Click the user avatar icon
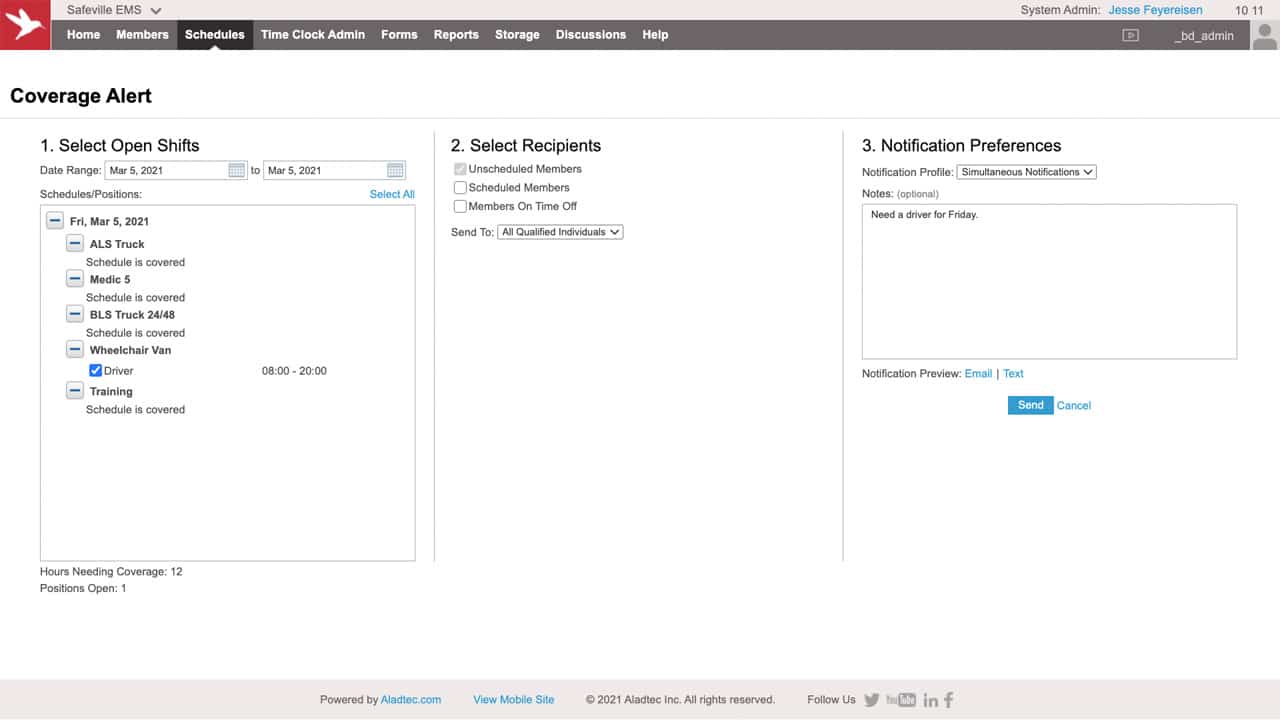This screenshot has width=1280, height=720. (x=1265, y=35)
